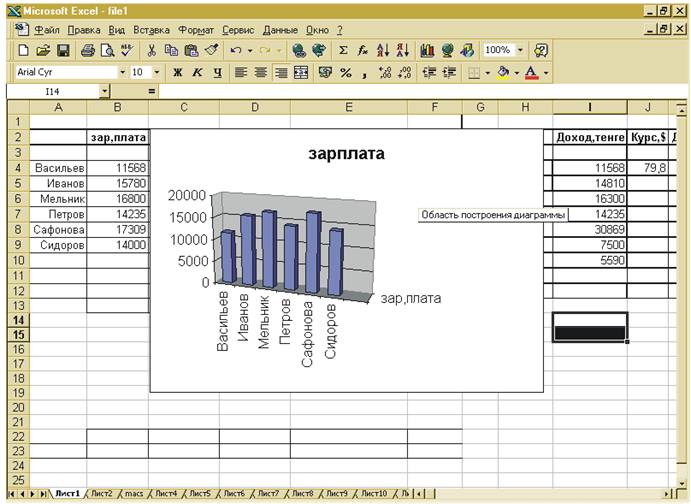This screenshot has height=504, width=691.
Task: Merge and center cells icon
Action: point(301,73)
